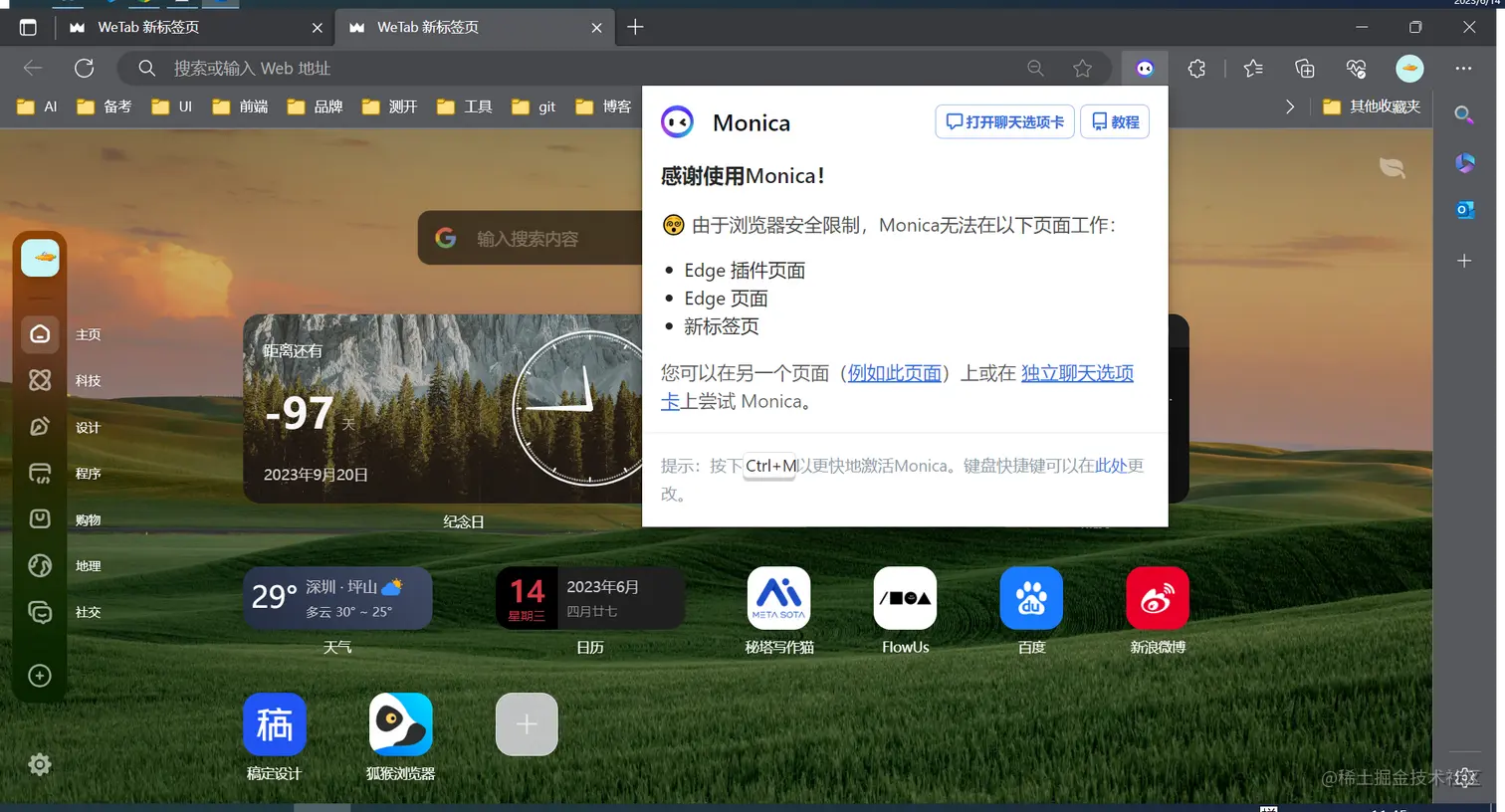Open the Outlook sidebar icon
The width and height of the screenshot is (1505, 812).
pyautogui.click(x=1464, y=210)
